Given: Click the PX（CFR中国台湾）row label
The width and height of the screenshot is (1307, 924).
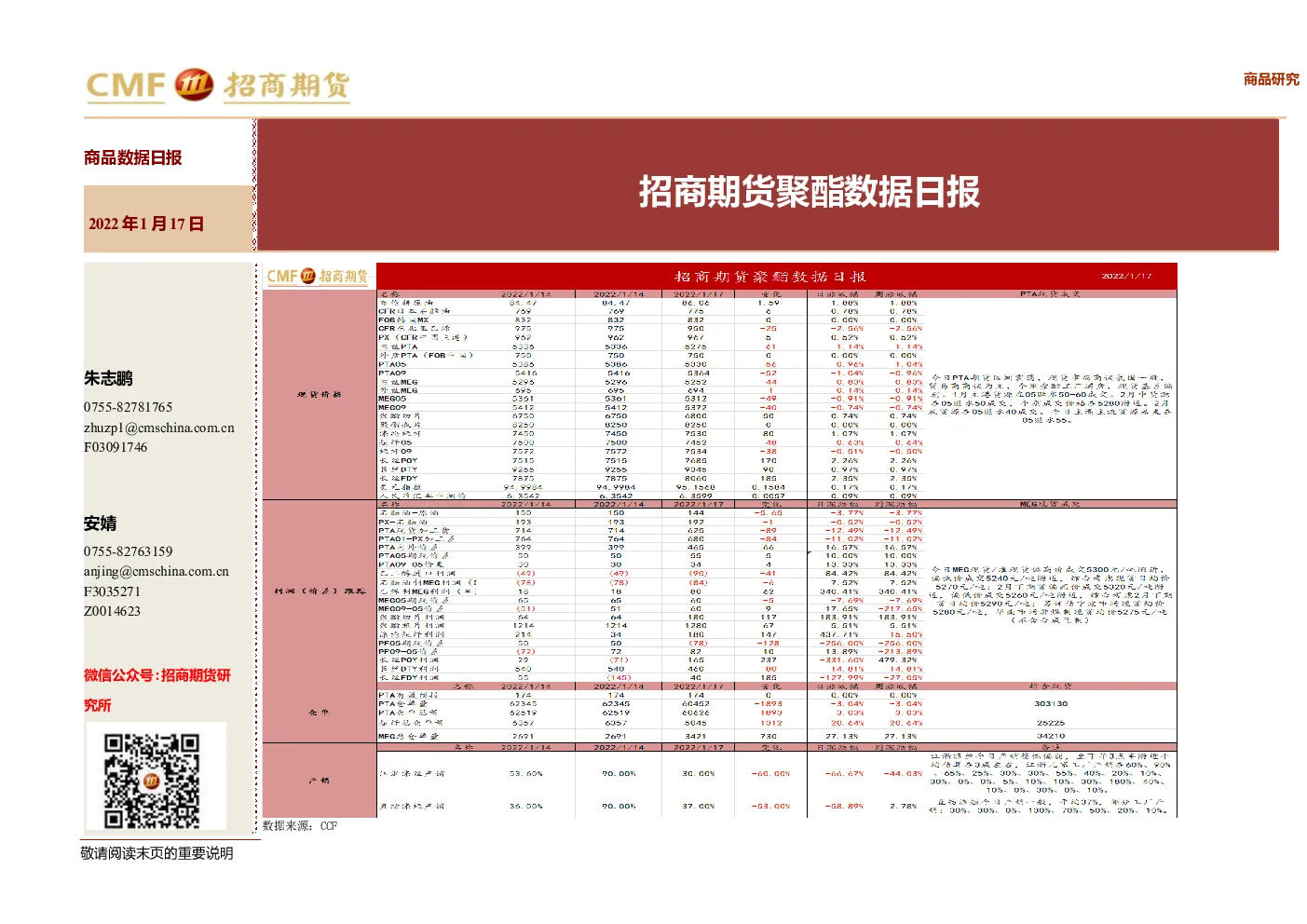Looking at the screenshot, I should (x=423, y=337).
